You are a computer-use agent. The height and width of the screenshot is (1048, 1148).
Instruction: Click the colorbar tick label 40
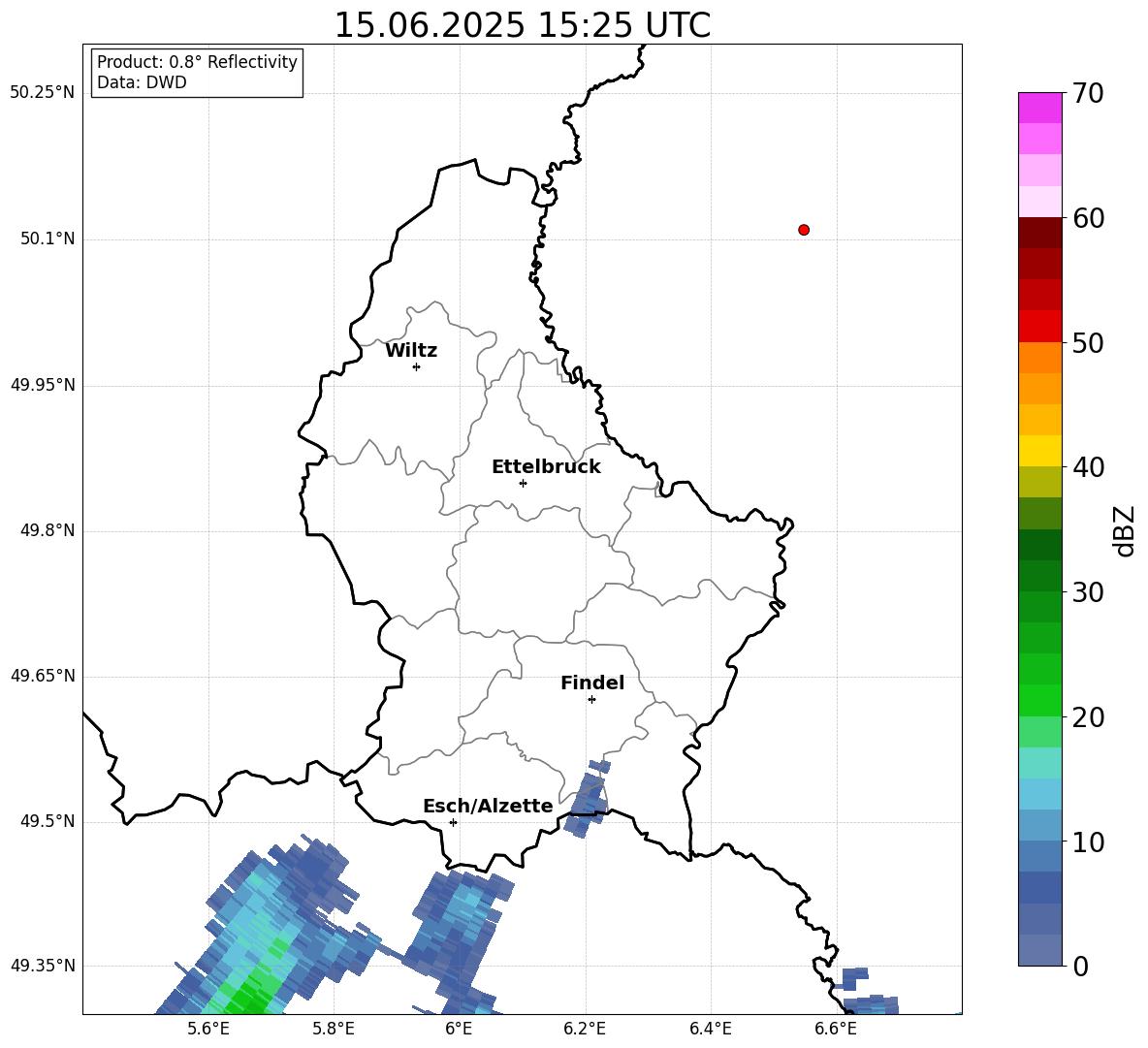[1089, 467]
